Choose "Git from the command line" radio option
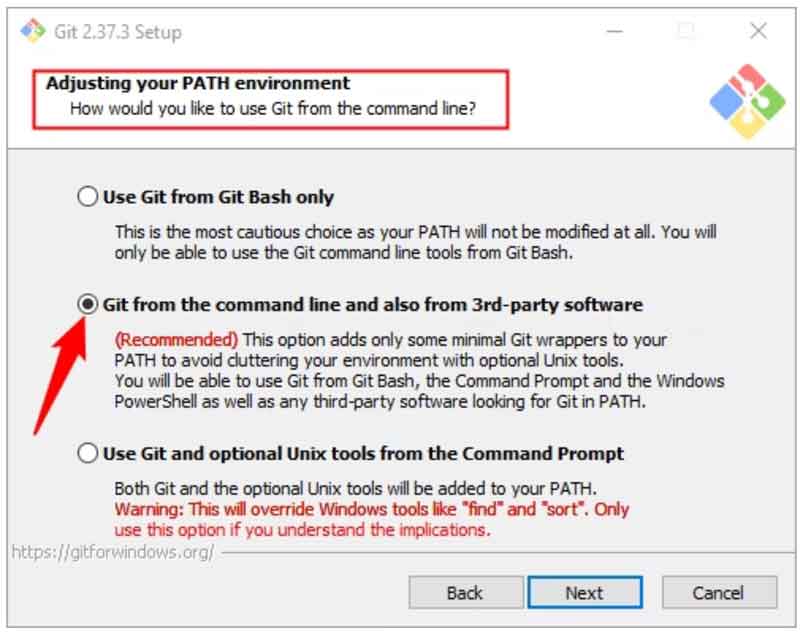 88,304
